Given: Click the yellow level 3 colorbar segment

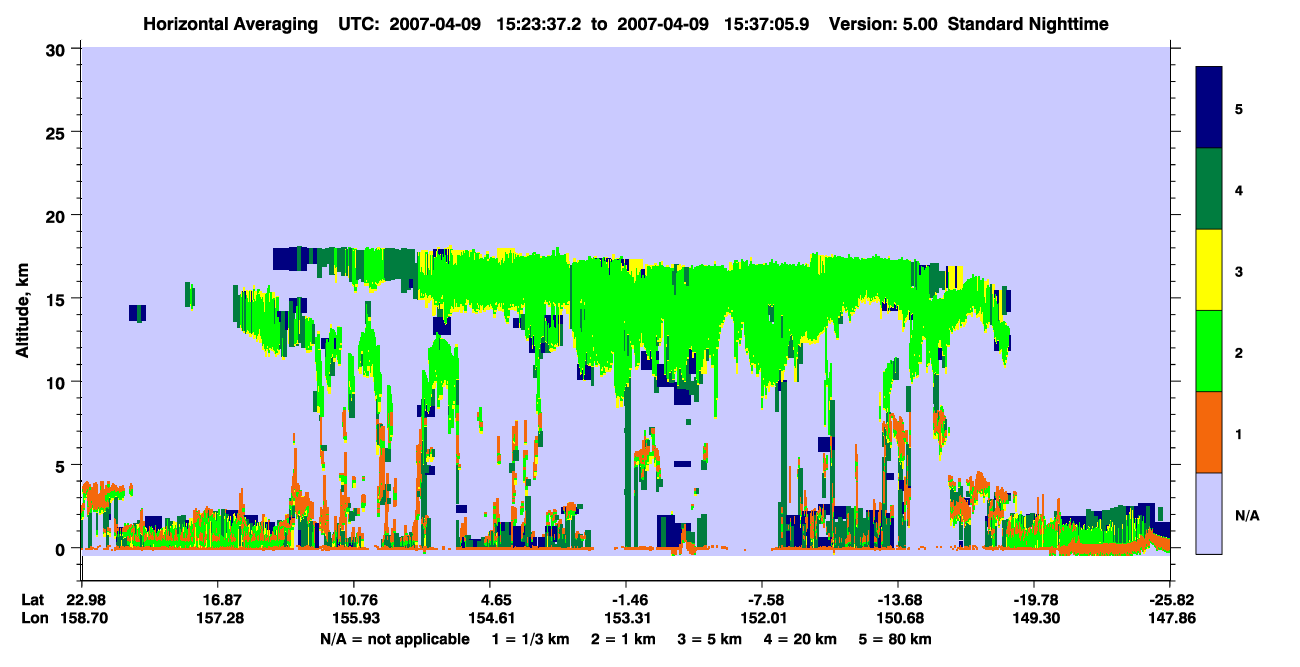Looking at the screenshot, I should tap(1209, 270).
